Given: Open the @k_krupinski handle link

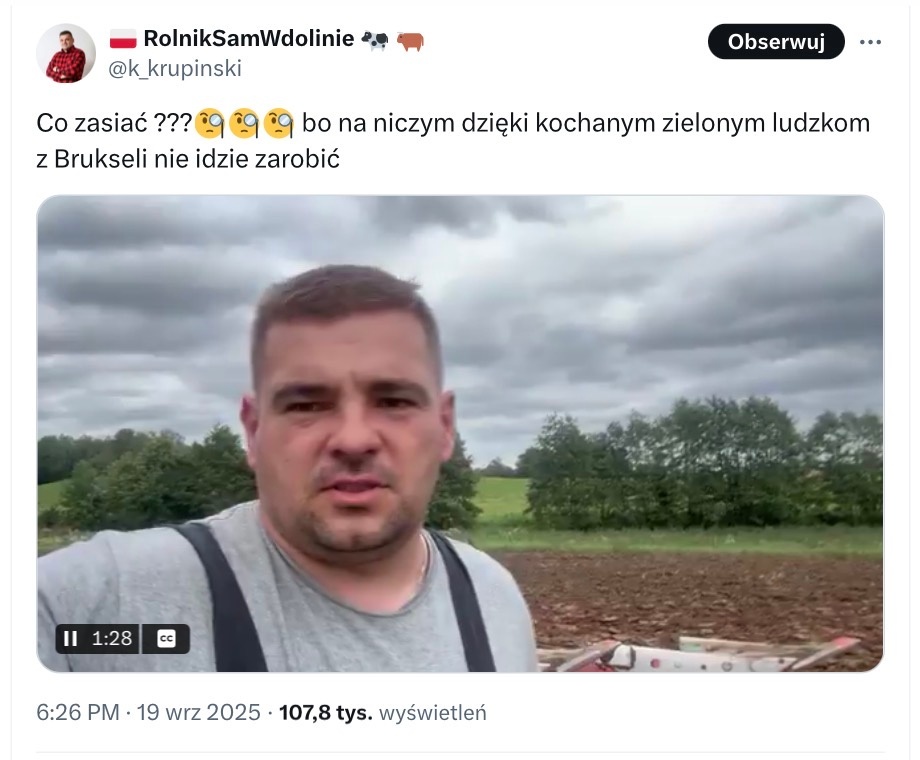Looking at the screenshot, I should click(175, 69).
